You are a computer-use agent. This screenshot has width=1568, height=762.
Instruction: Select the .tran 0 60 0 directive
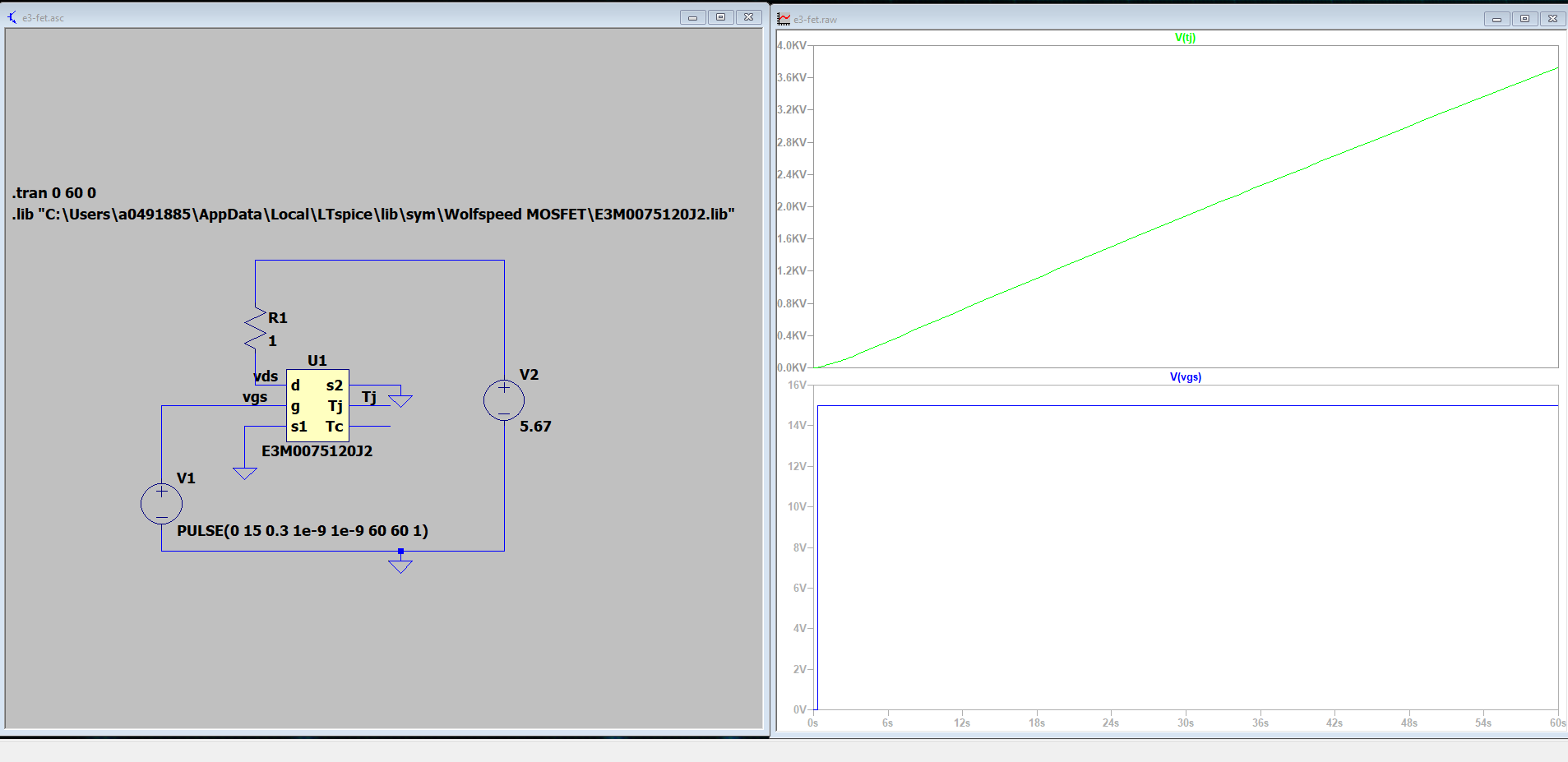click(54, 192)
